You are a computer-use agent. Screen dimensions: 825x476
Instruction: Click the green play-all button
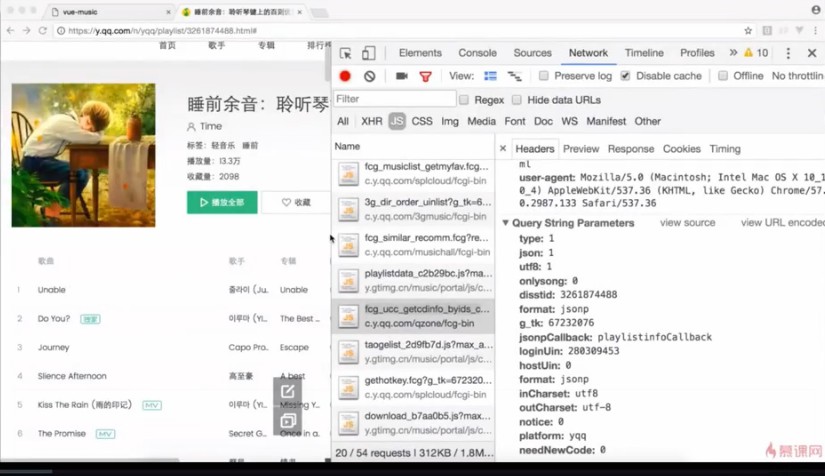pyautogui.click(x=222, y=202)
